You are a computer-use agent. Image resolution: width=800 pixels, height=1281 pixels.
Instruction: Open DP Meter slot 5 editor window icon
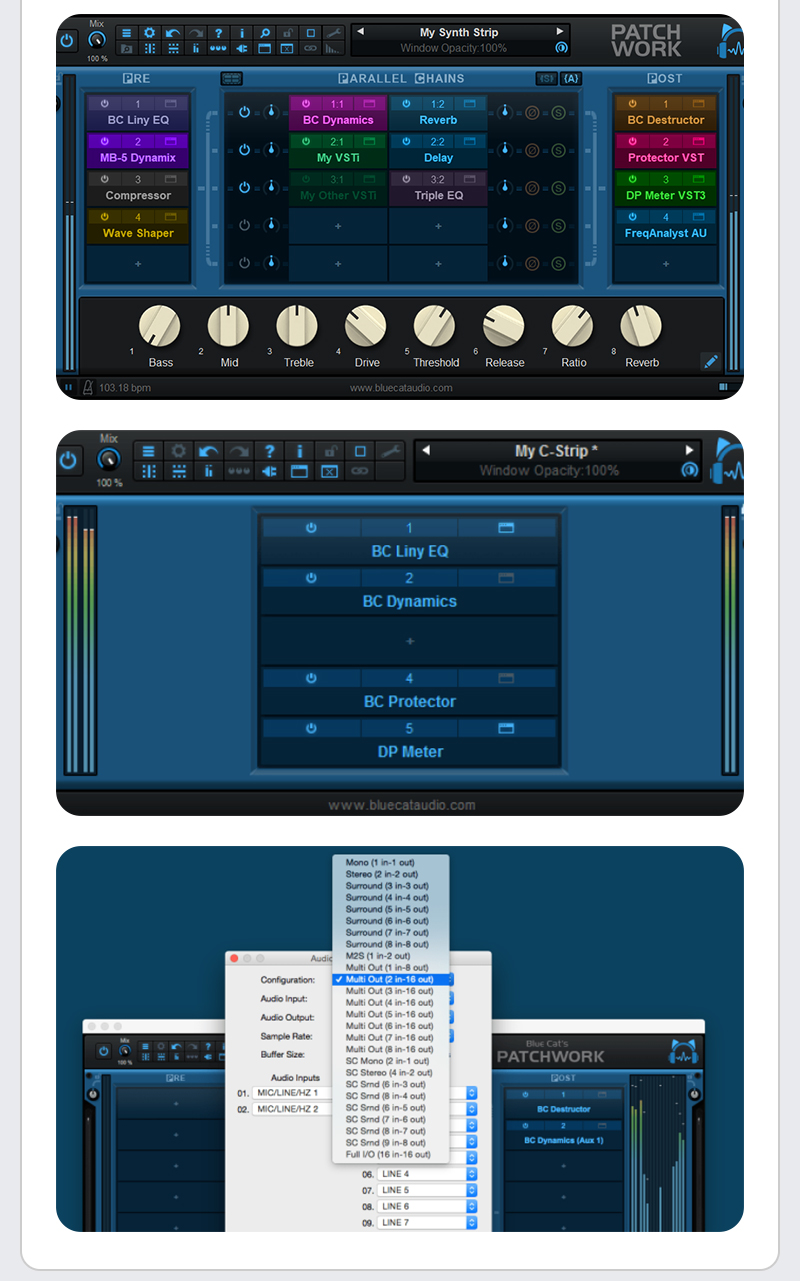[x=506, y=728]
